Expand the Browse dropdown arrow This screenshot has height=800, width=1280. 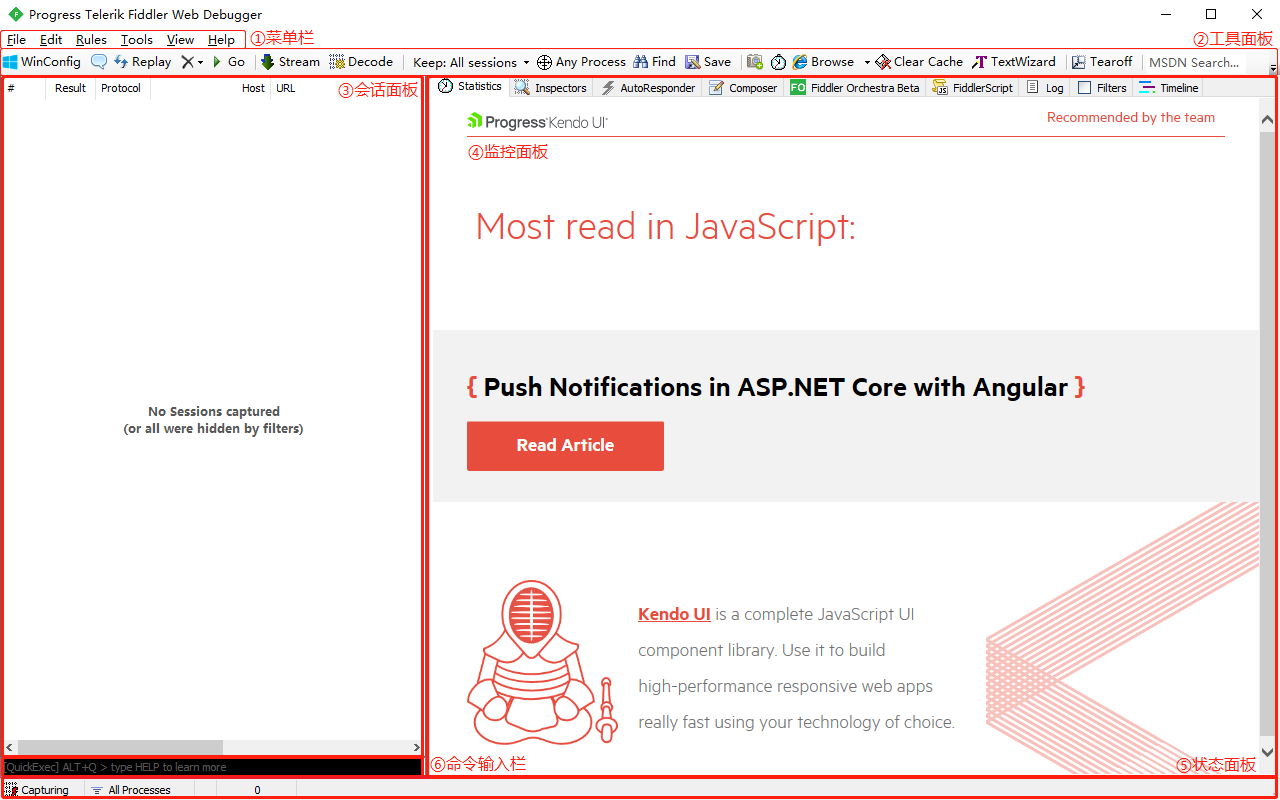[867, 62]
